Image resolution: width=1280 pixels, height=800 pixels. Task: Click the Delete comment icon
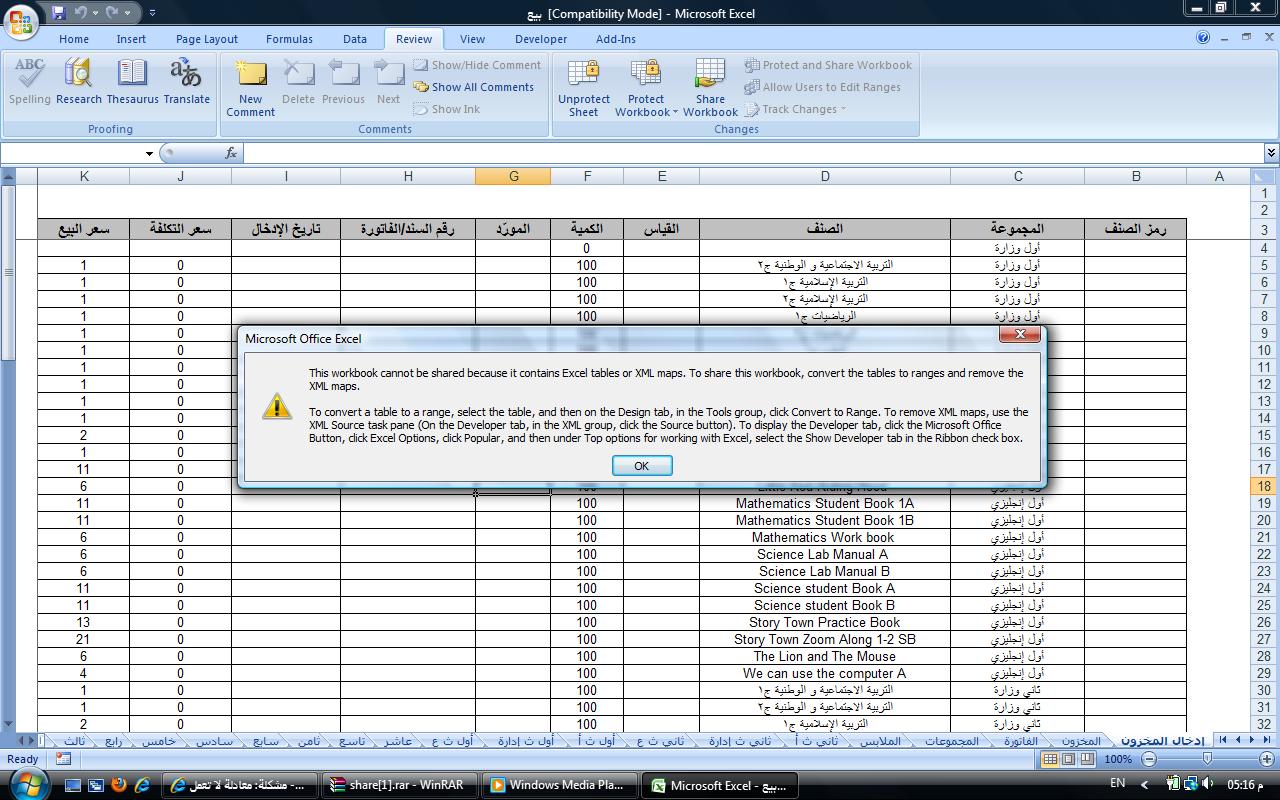click(298, 82)
